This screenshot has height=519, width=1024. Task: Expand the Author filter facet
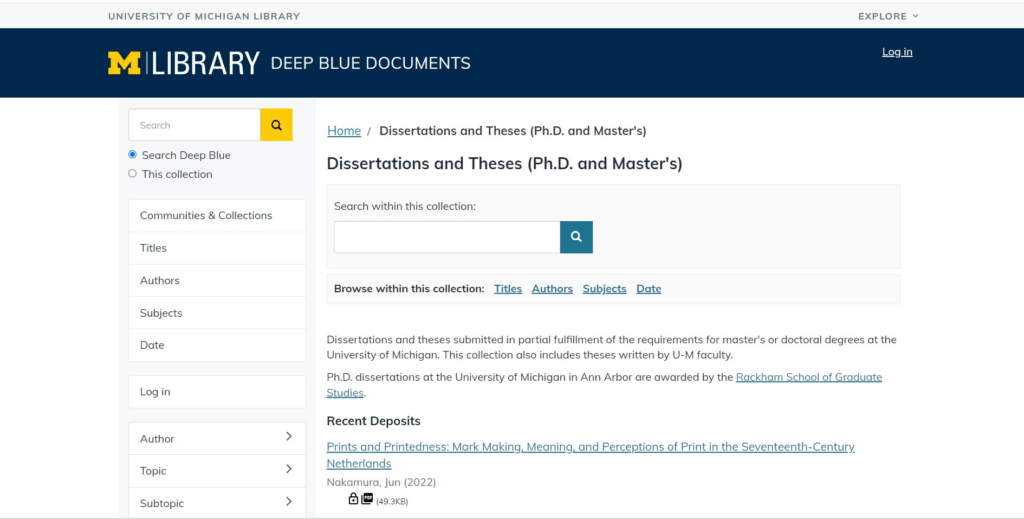tap(217, 439)
